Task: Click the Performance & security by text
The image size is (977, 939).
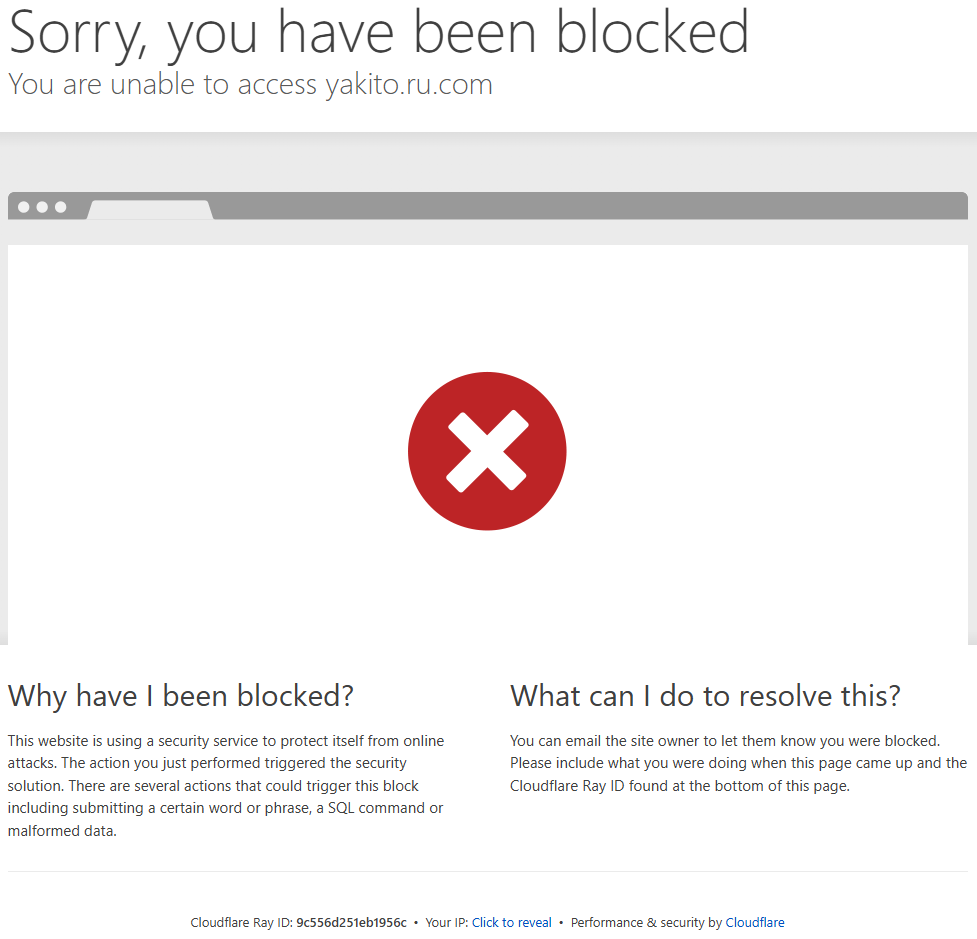Action: point(646,922)
